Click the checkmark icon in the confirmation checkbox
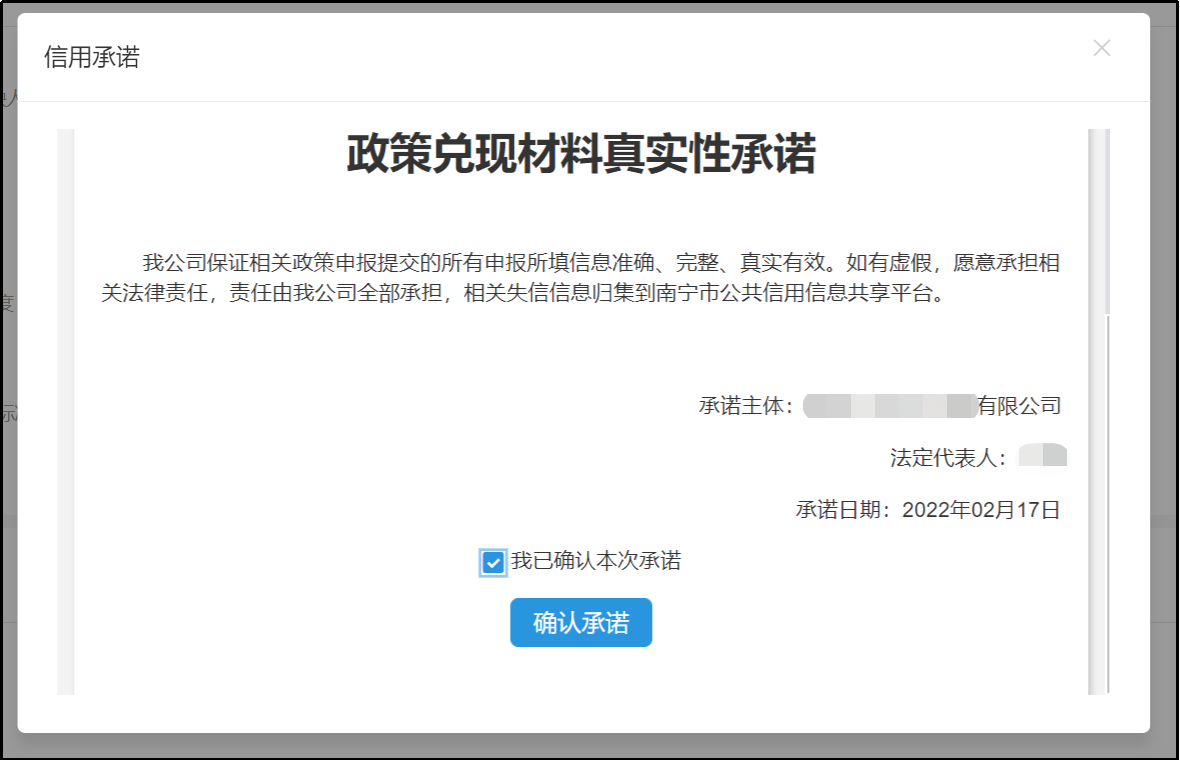This screenshot has width=1180, height=760. pos(491,563)
